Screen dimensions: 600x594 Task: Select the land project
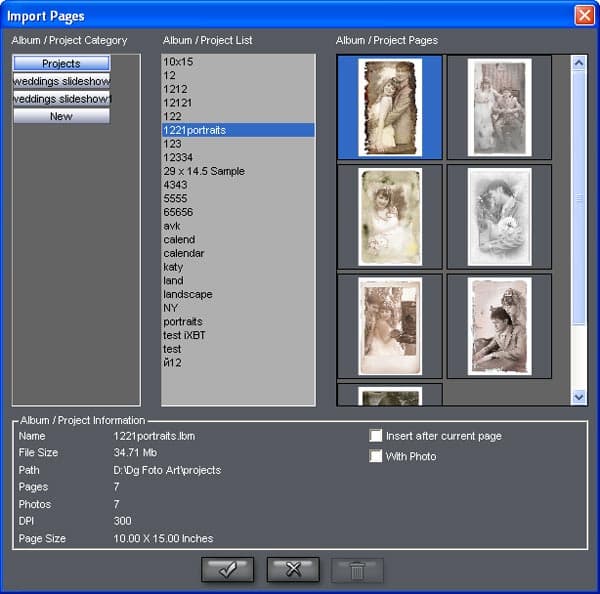238,281
